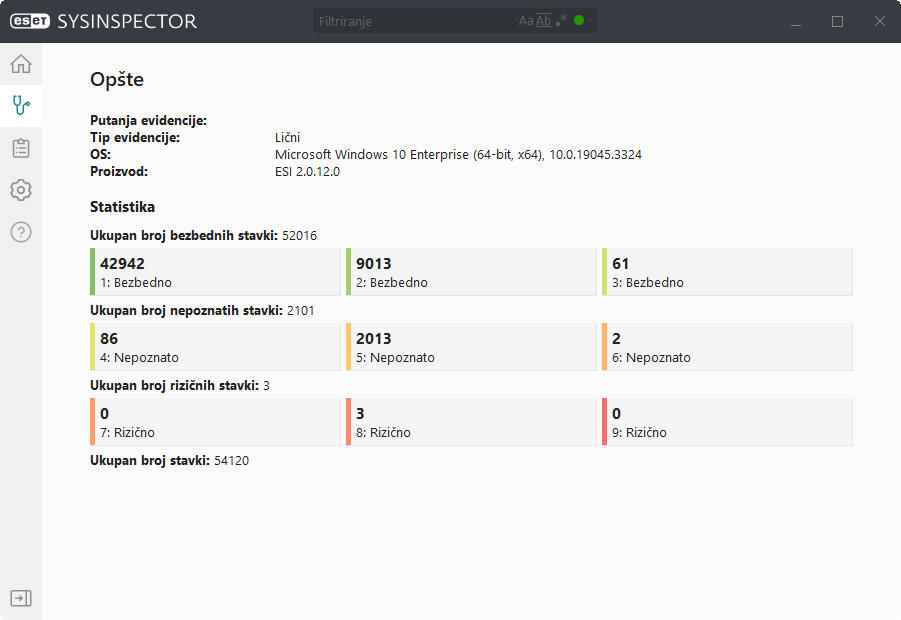Click the ESET SysInspector logo
901x620 pixels.
[x=104, y=21]
